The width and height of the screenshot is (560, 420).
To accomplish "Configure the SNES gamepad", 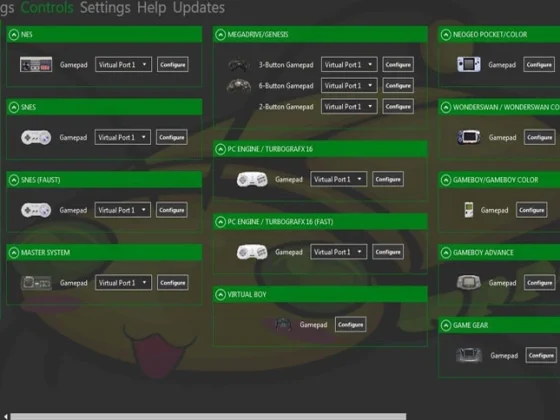I will pyautogui.click(x=172, y=138).
